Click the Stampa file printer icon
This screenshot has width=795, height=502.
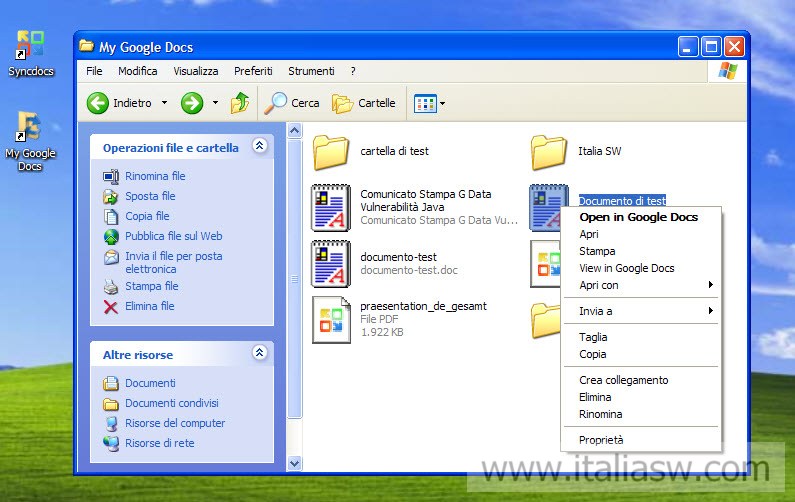pyautogui.click(x=111, y=286)
